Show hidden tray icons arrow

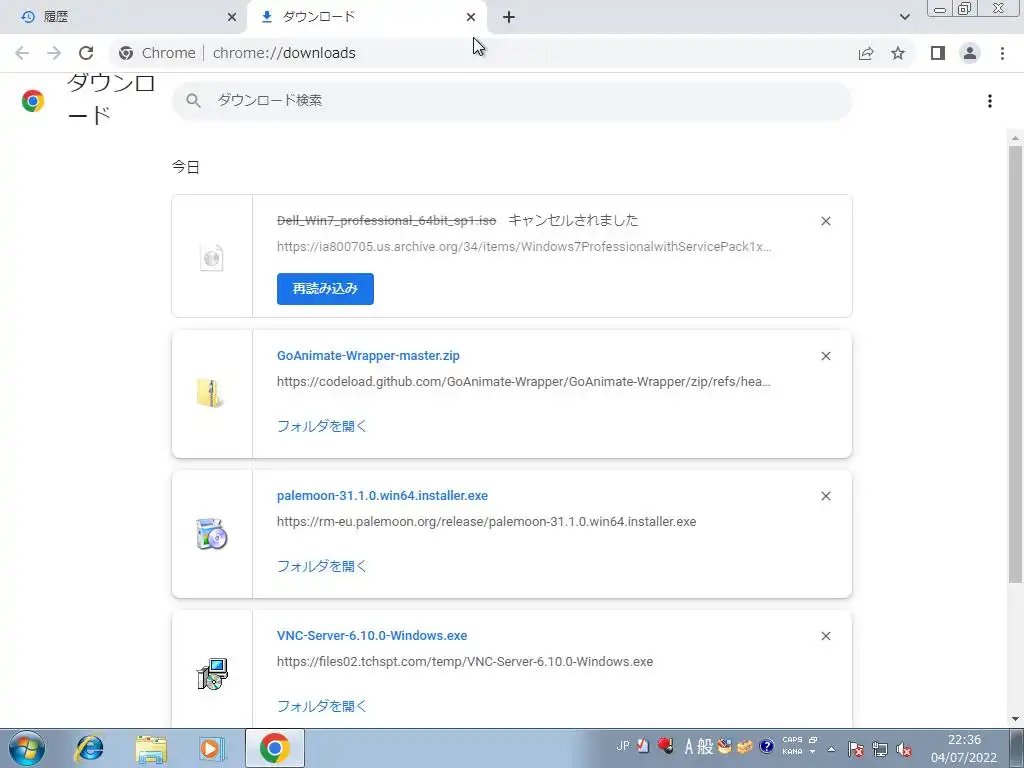tap(831, 749)
